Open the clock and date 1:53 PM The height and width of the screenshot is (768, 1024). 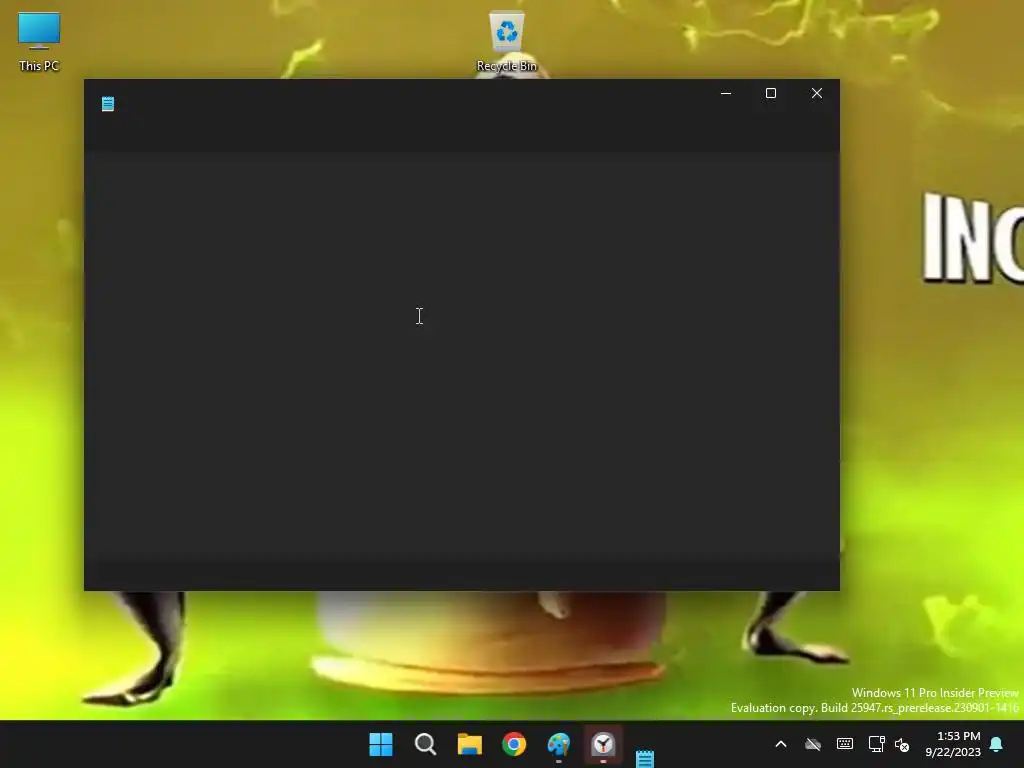[x=953, y=744]
